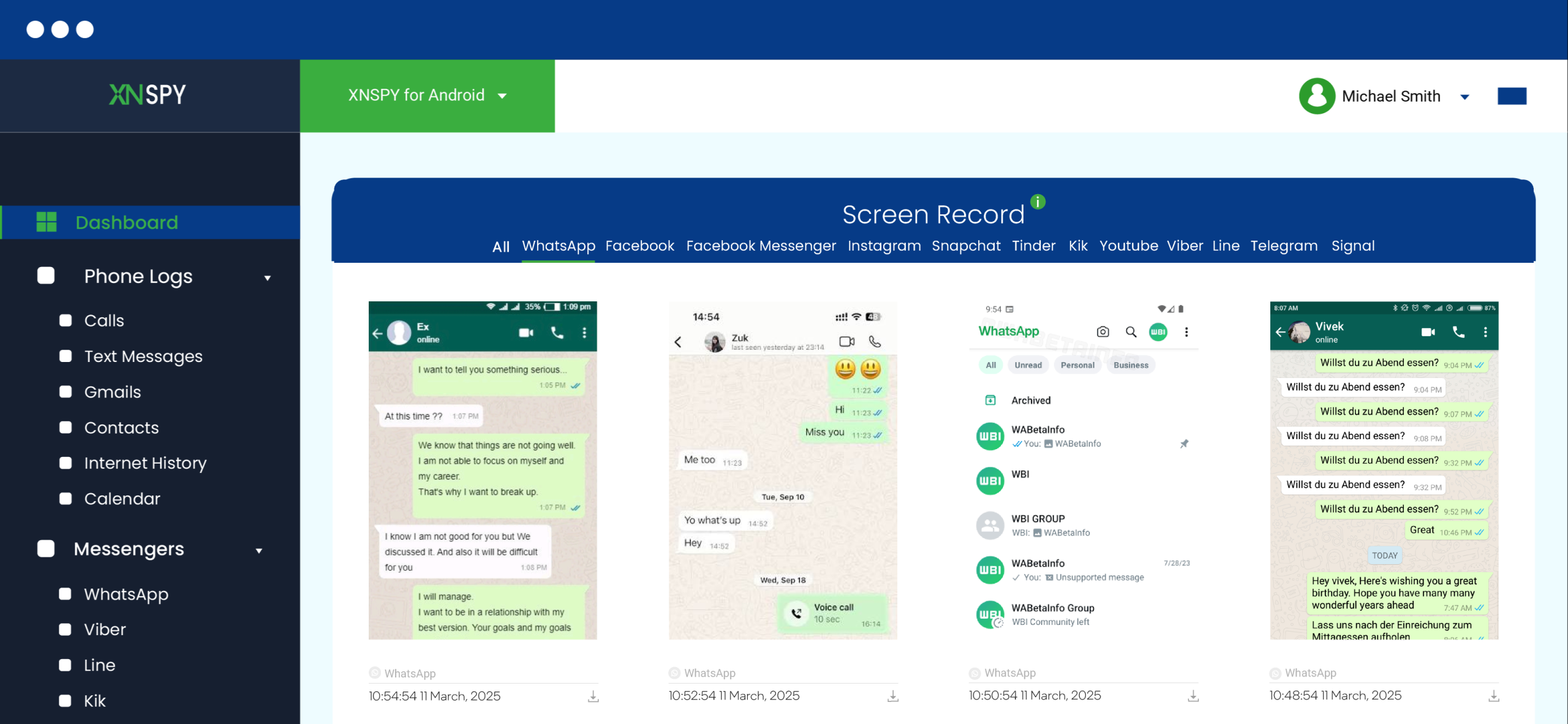Switch to the Tinder tab
1568x724 pixels.
pos(1034,246)
